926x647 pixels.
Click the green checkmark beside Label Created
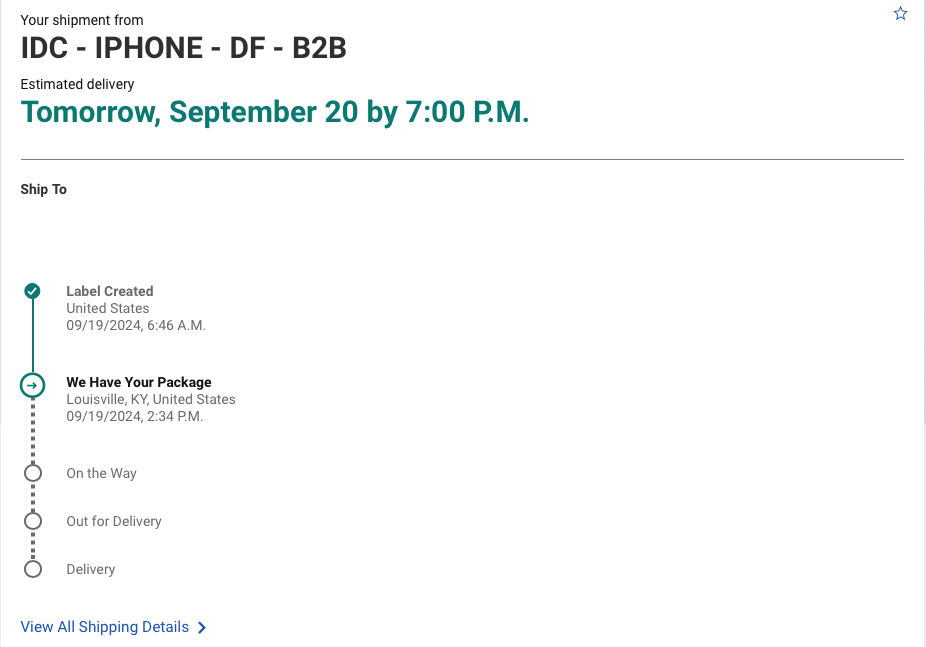(x=33, y=291)
